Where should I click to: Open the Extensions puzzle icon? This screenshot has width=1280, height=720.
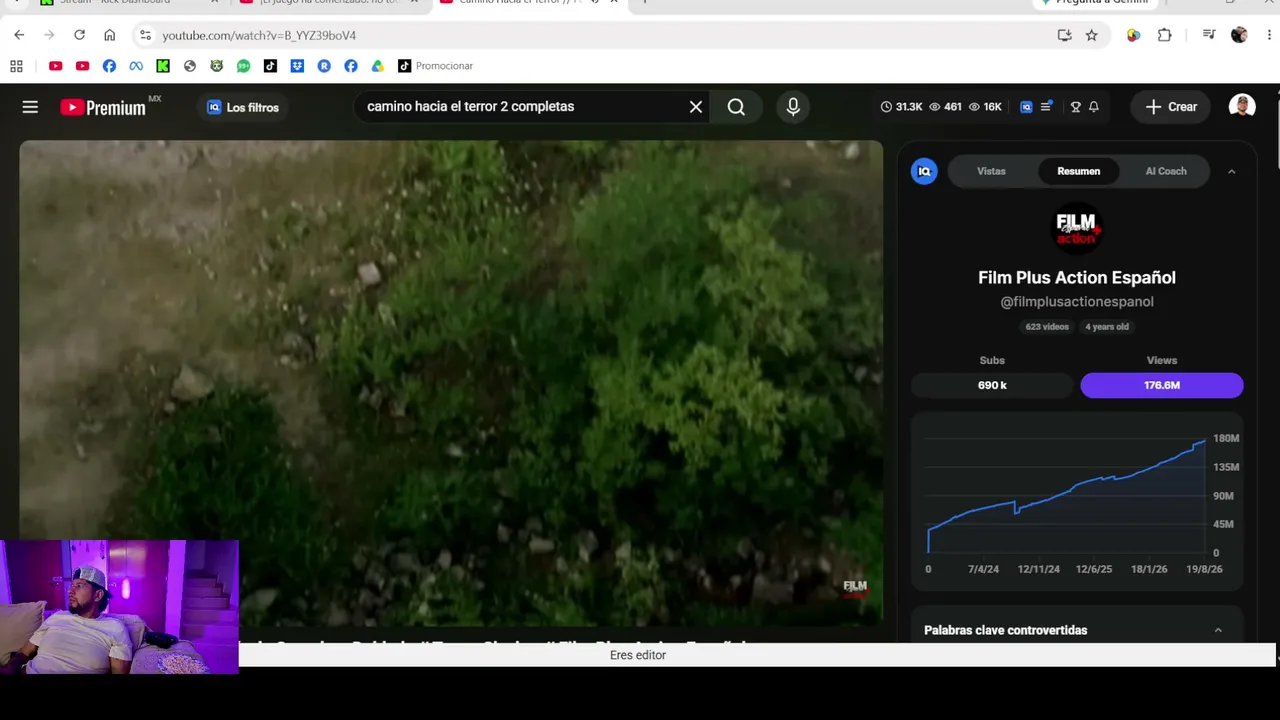[x=1164, y=35]
